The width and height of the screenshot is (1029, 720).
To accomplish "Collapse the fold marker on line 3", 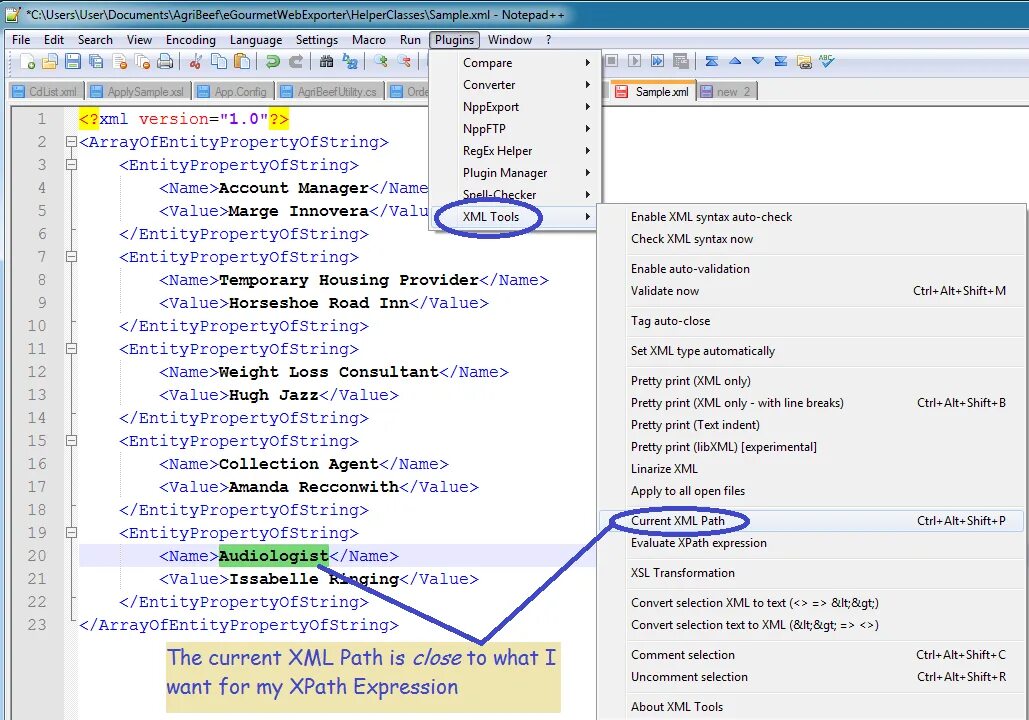I will [x=71, y=164].
